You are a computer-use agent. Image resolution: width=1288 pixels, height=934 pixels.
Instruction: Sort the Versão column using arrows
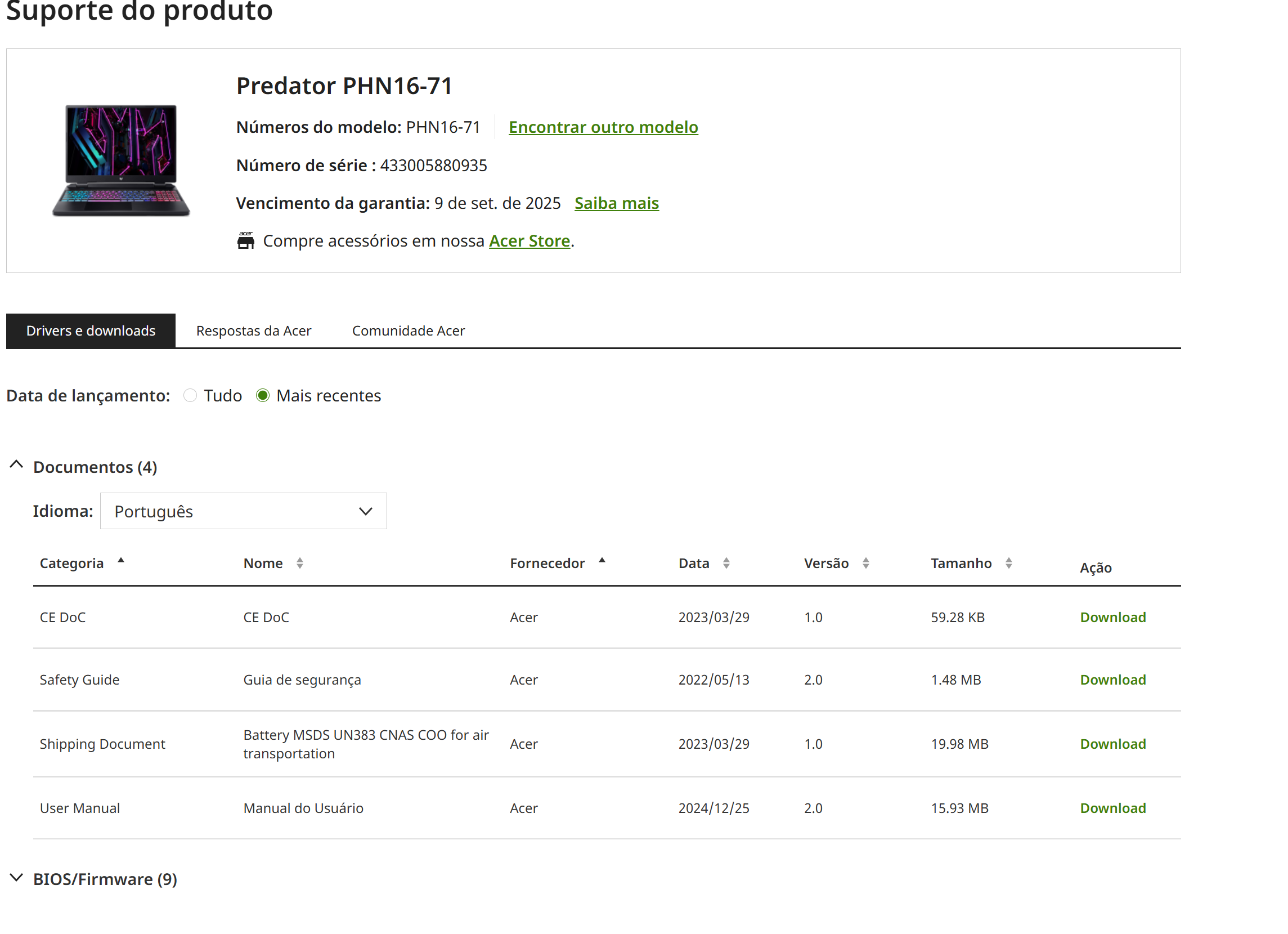pyautogui.click(x=865, y=564)
